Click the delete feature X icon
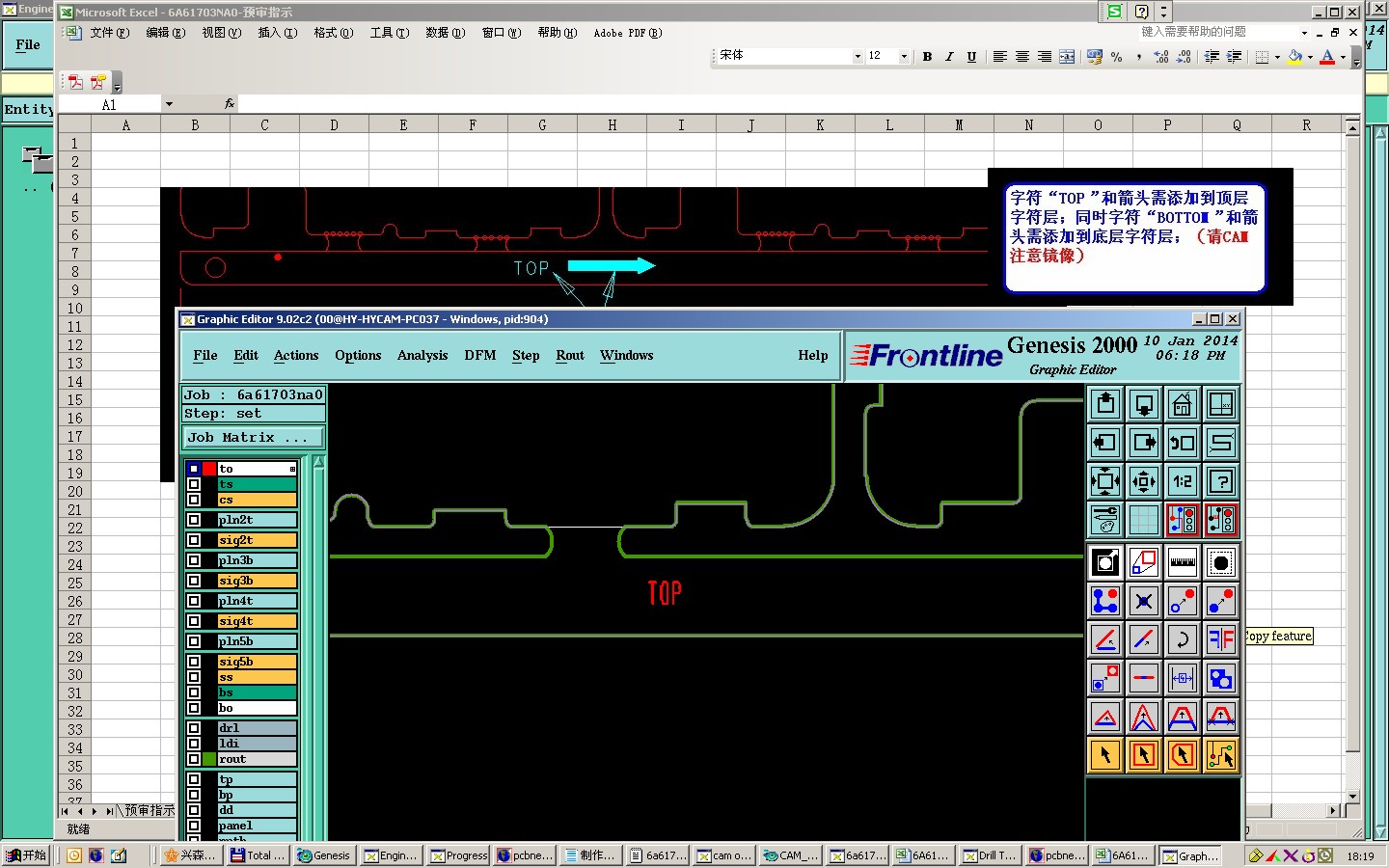The height and width of the screenshot is (868, 1389). click(1144, 601)
